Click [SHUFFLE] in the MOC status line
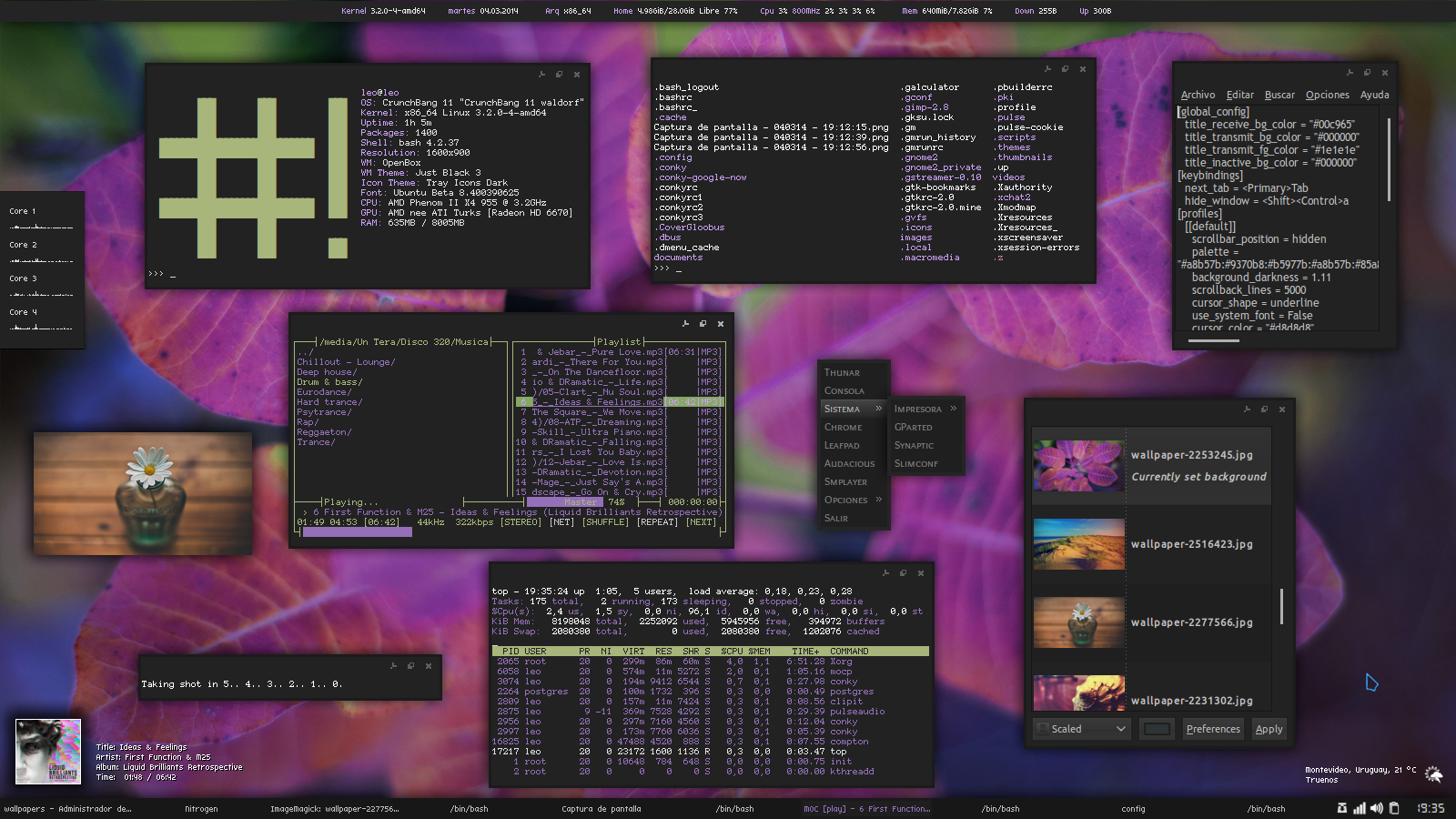Viewport: 1456px width, 819px height. 605,522
